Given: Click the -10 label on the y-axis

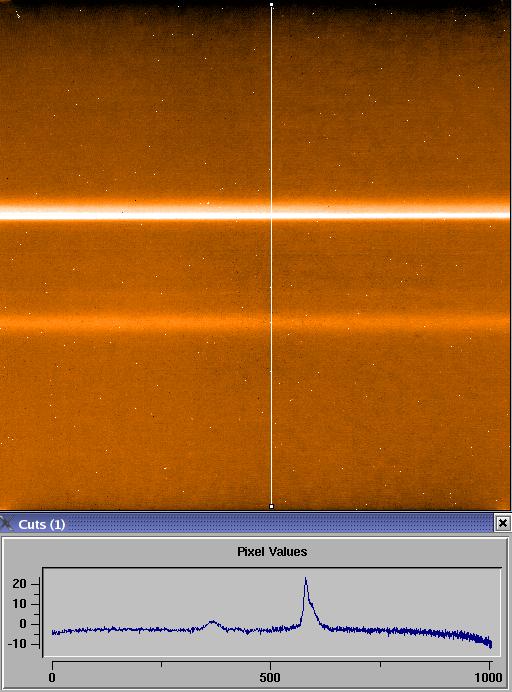Looking at the screenshot, I should pos(17,644).
